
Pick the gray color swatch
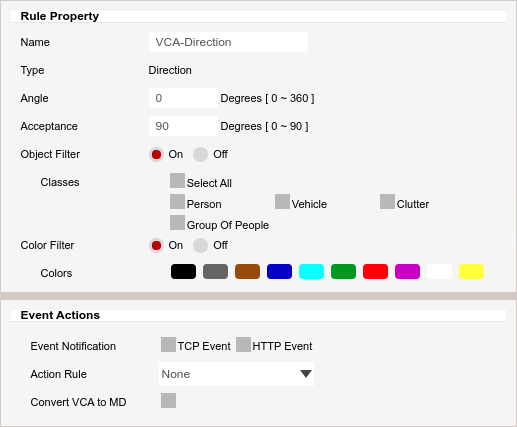[215, 271]
